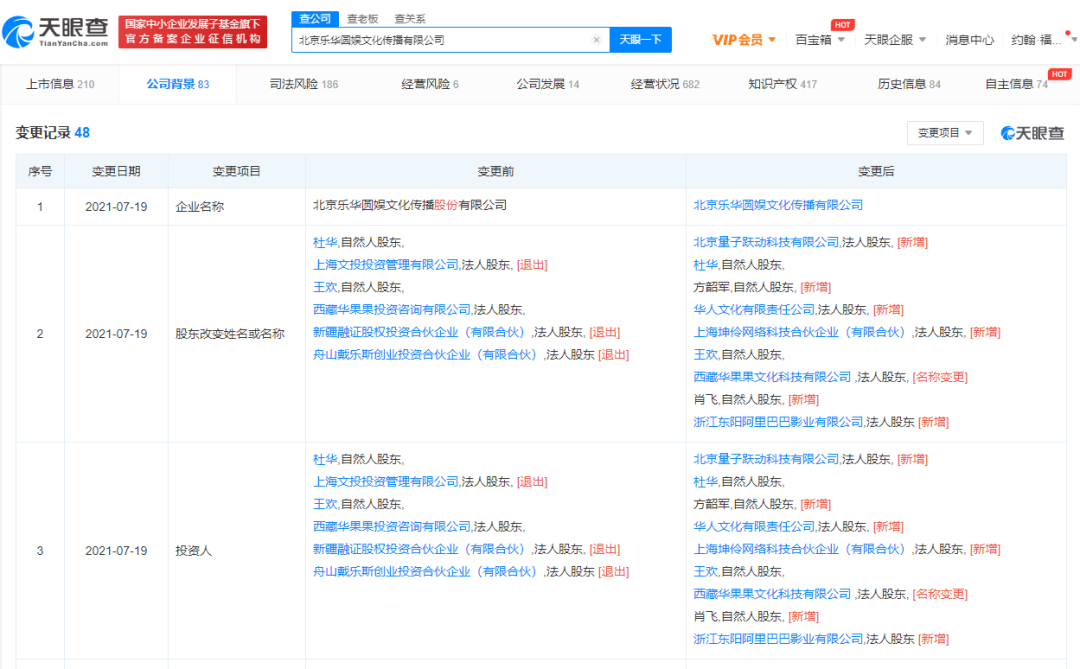Viewport: 1080px width, 669px height.
Task: Click into the company name search field
Action: point(440,40)
